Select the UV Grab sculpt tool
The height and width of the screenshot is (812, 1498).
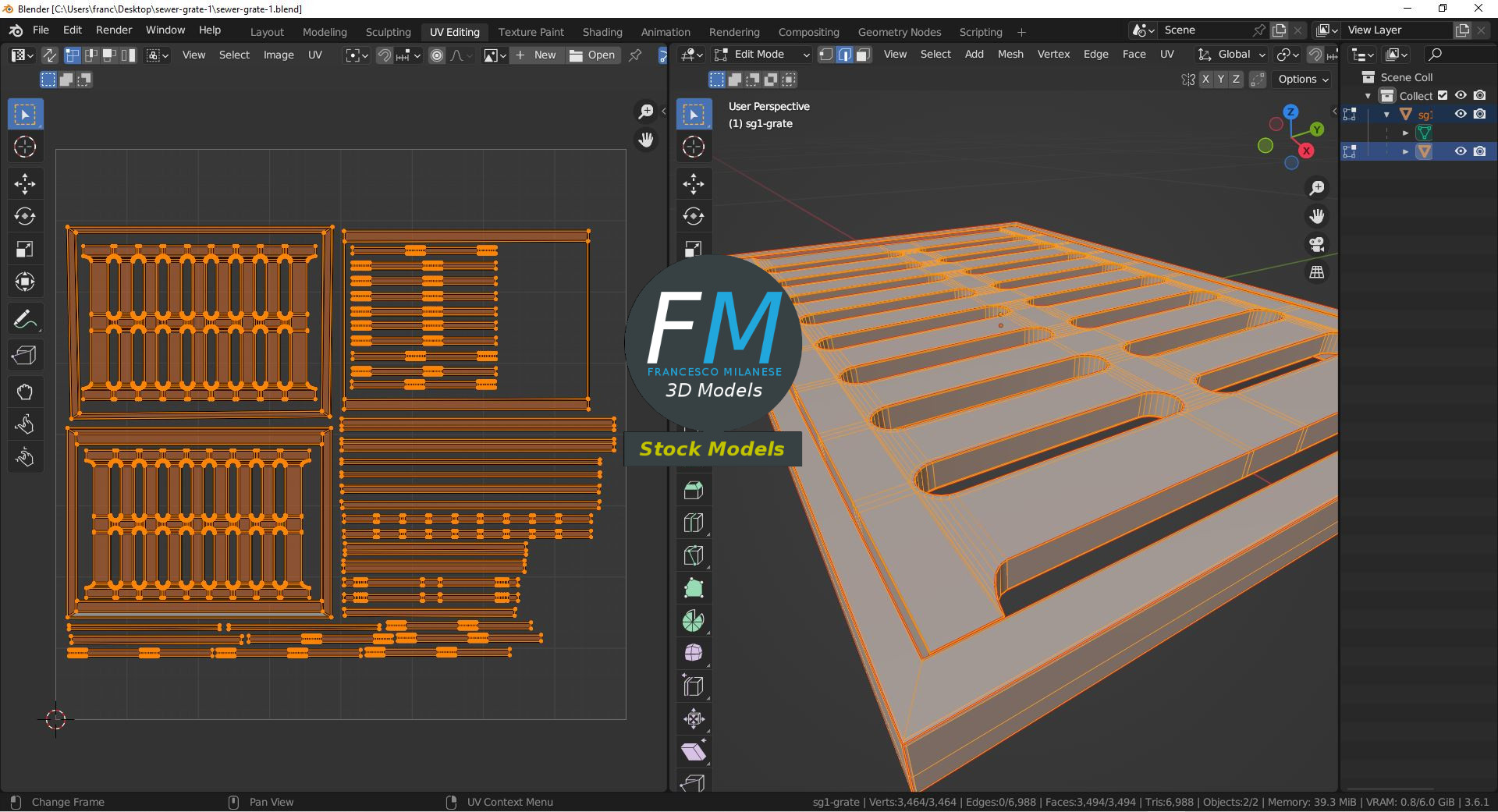25,392
